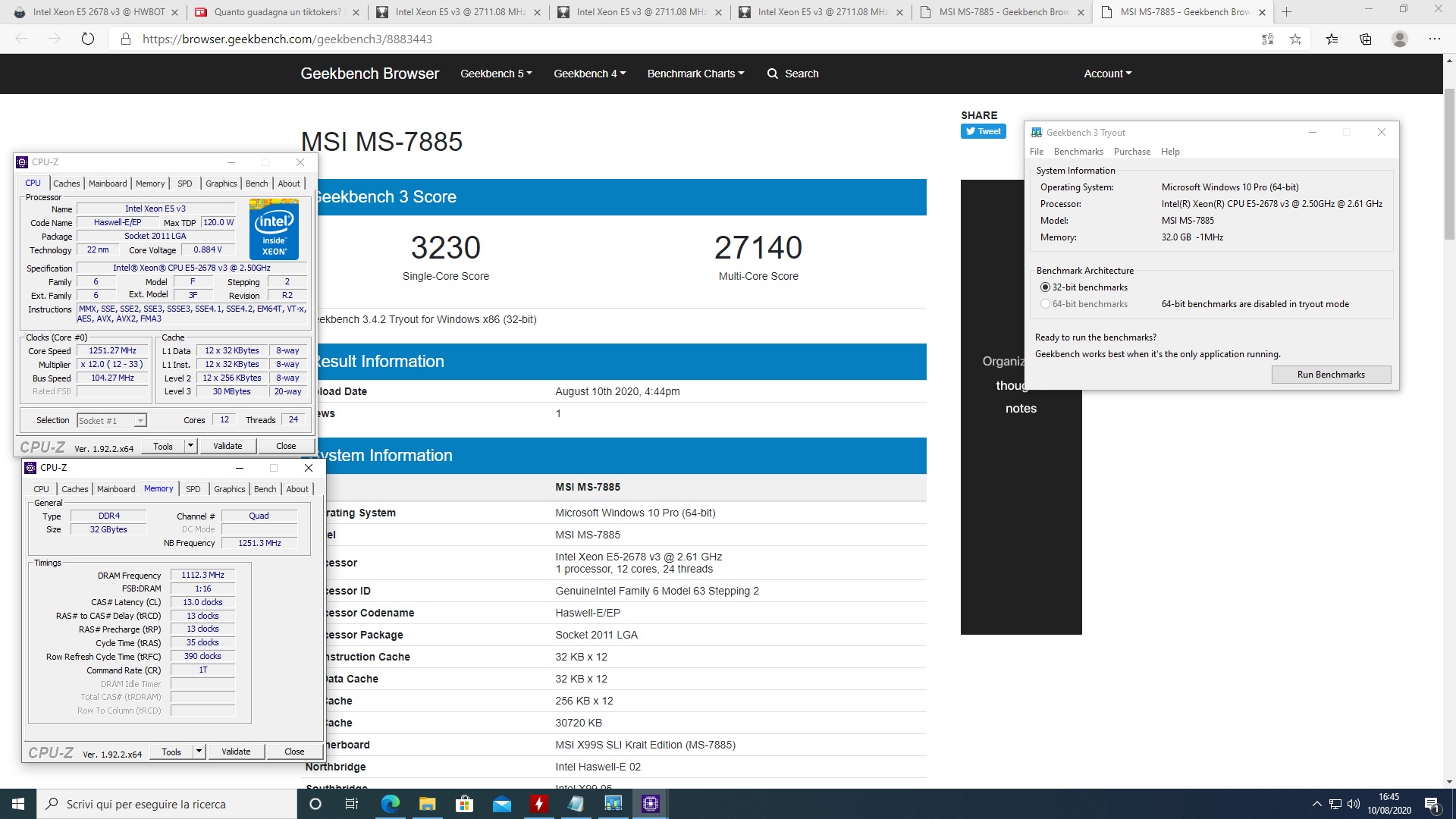Click the Tweet share button
The image size is (1456, 819).
point(984,131)
